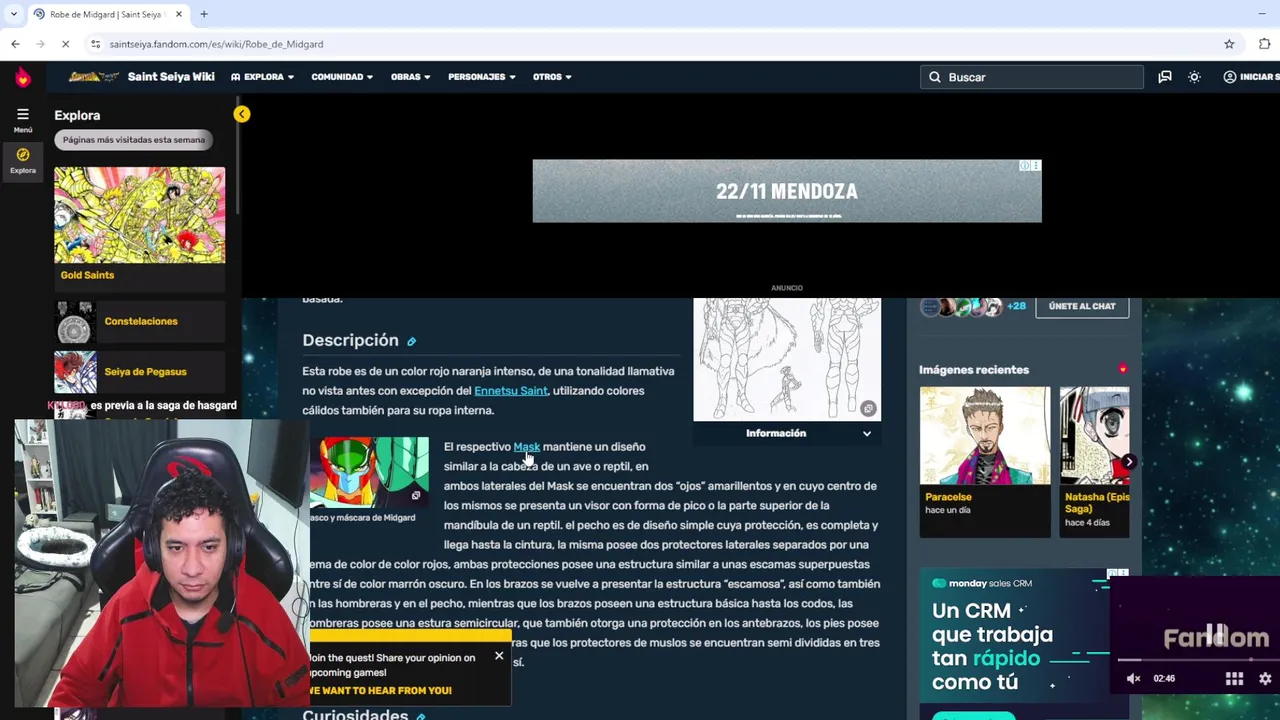The height and width of the screenshot is (720, 1280).
Task: Select 'Páginas más visitadas esta semana' pill
Action: pyautogui.click(x=133, y=140)
